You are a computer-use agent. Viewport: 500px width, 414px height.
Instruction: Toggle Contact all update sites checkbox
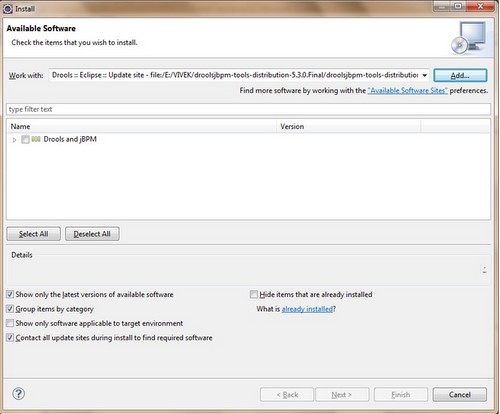click(x=10, y=337)
